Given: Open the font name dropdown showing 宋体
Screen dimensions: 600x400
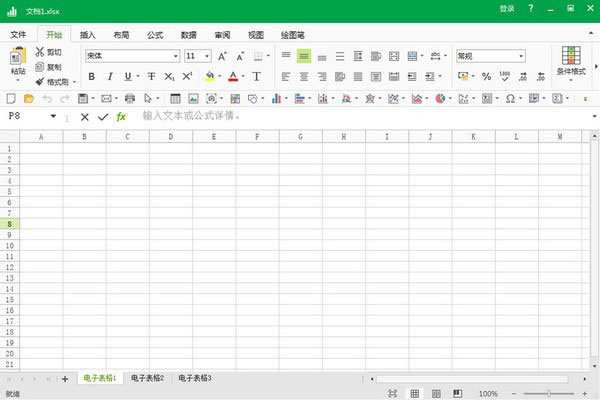Looking at the screenshot, I should [176, 56].
